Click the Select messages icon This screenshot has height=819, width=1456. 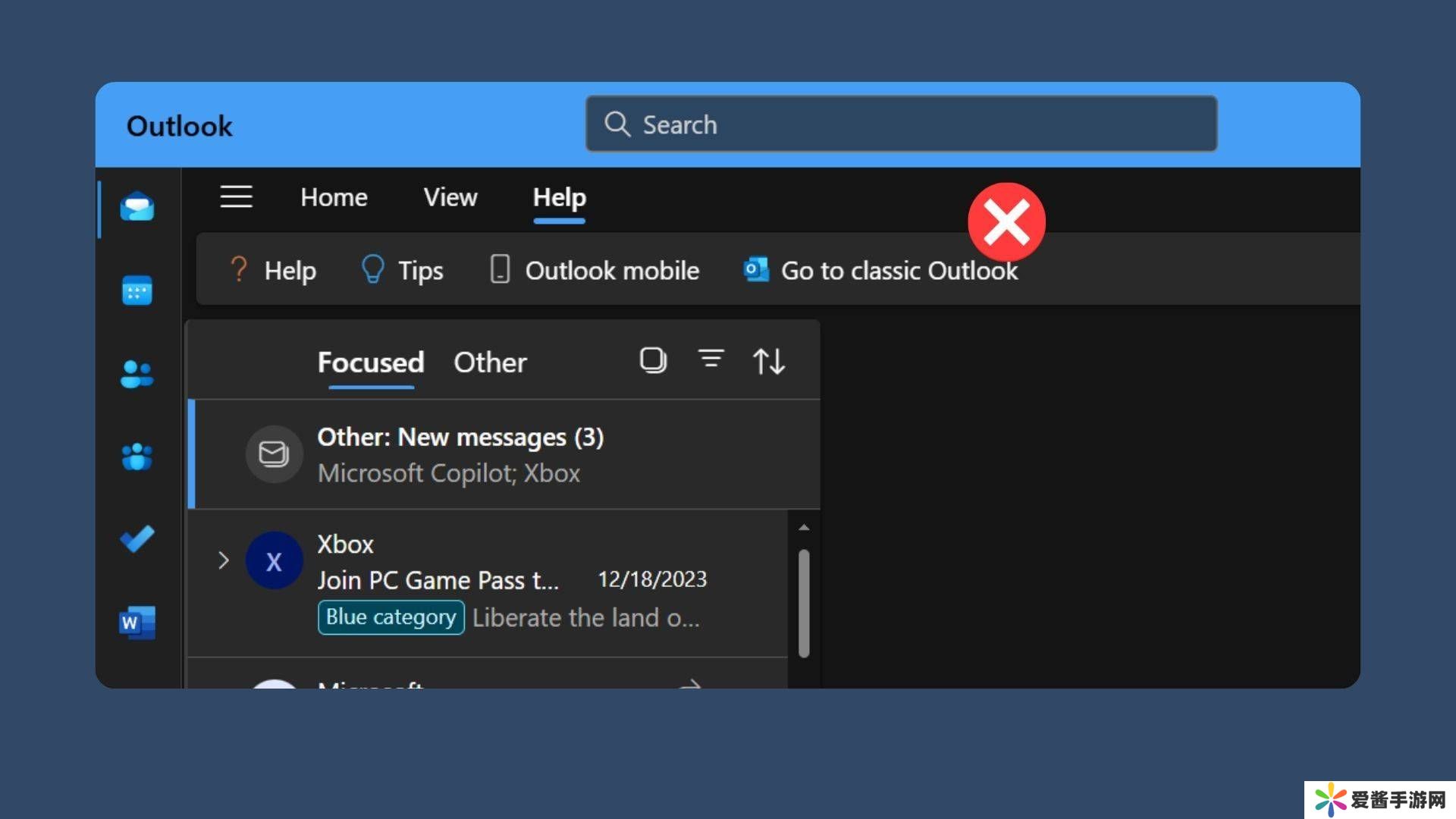(653, 361)
